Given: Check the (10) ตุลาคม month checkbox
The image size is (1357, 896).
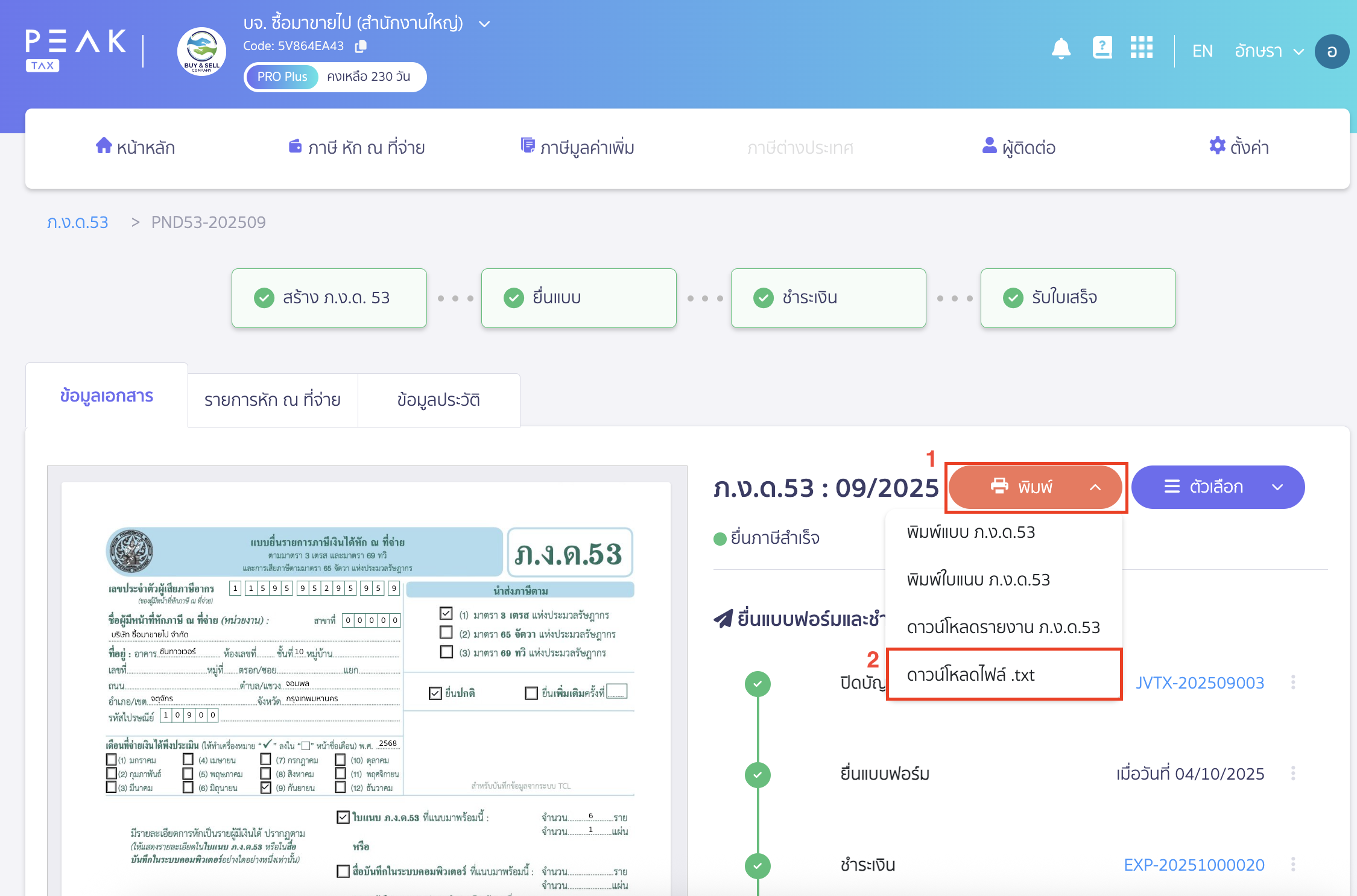Looking at the screenshot, I should (340, 760).
